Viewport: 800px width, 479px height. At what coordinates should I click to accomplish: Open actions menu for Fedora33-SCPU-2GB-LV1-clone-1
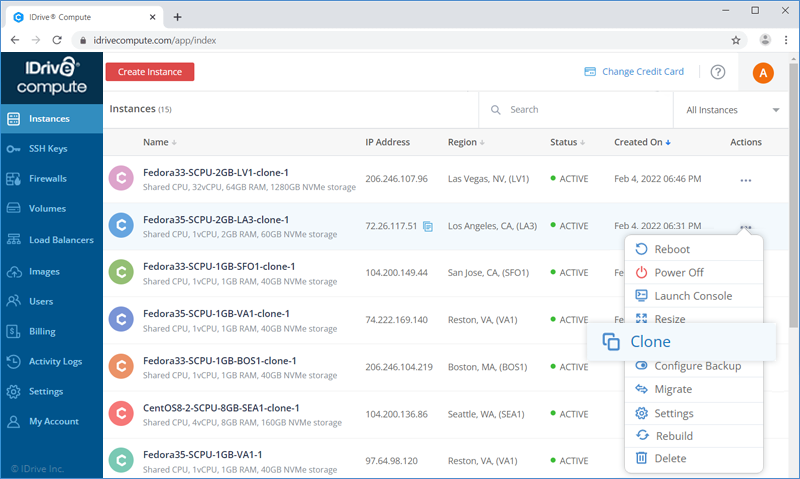tap(745, 180)
